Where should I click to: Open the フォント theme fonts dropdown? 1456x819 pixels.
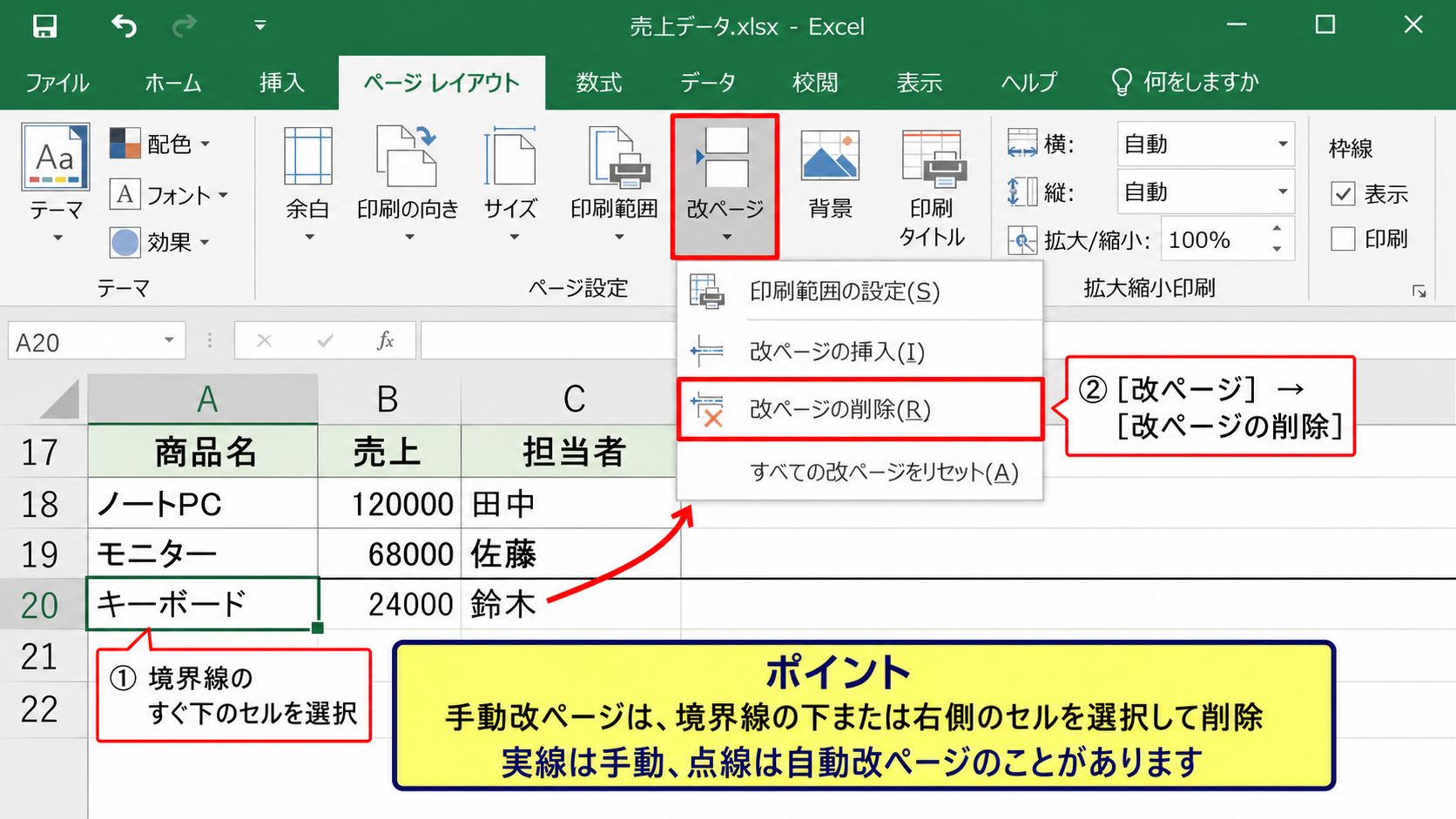[169, 194]
